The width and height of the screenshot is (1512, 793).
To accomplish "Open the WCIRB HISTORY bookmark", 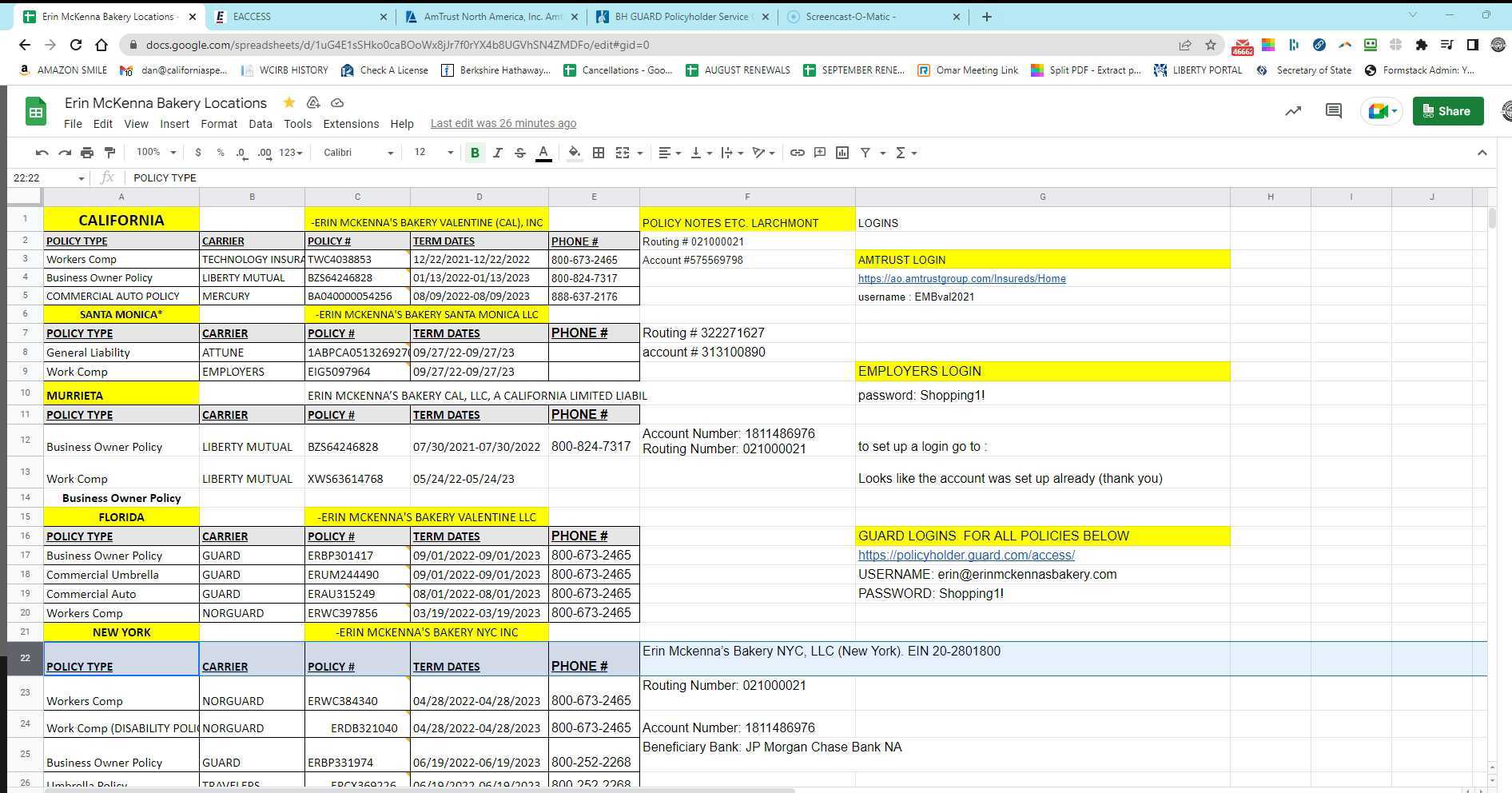I will (284, 70).
